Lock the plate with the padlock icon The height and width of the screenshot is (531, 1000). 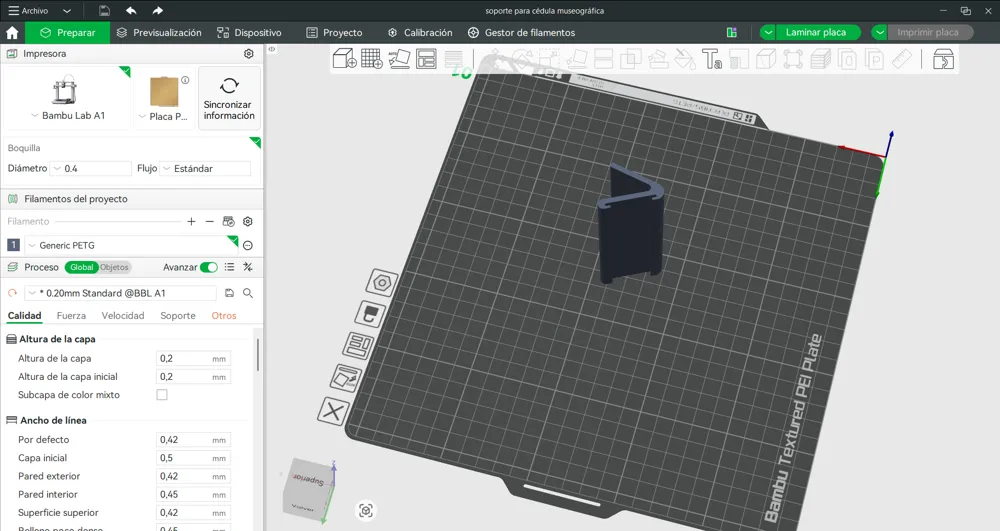[x=371, y=314]
